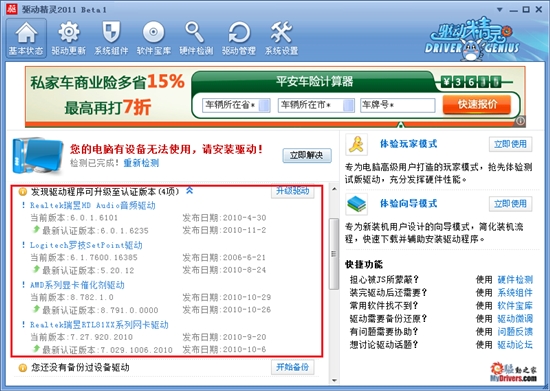Click the 开始备份 button
The height and width of the screenshot is (391, 550).
[x=293, y=368]
